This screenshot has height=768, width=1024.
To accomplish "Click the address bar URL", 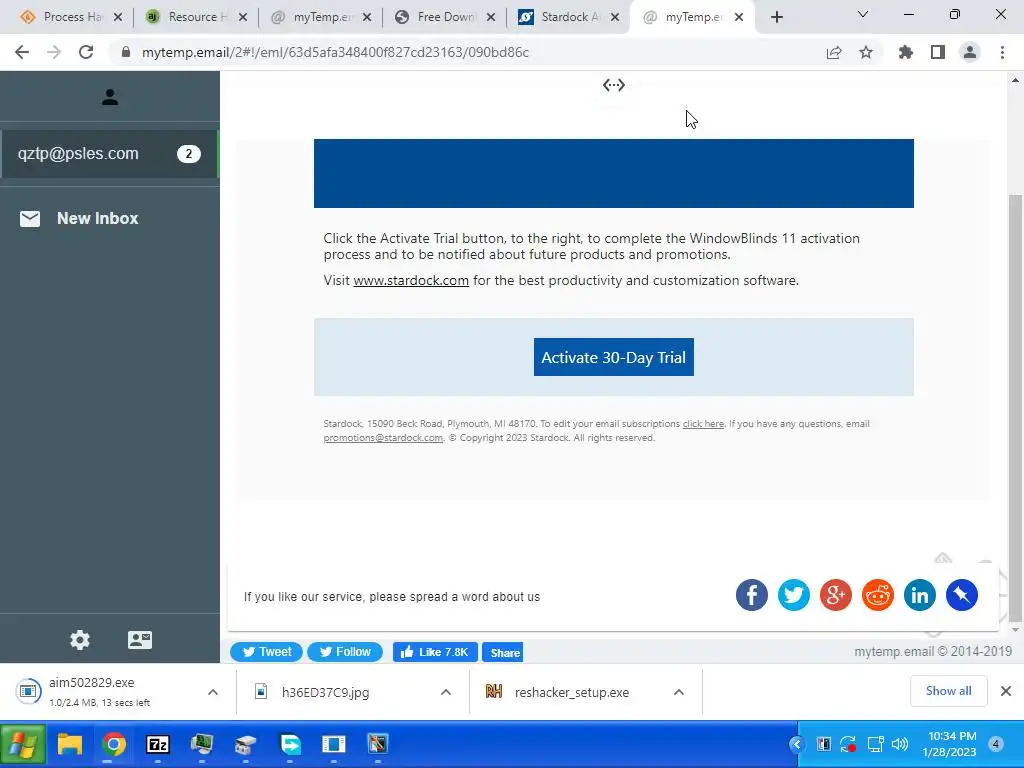I will 335,52.
